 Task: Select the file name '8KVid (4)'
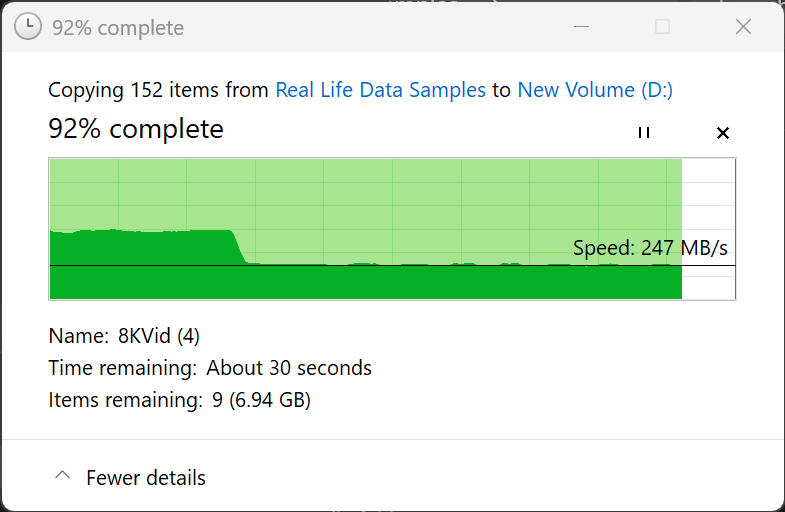point(159,336)
